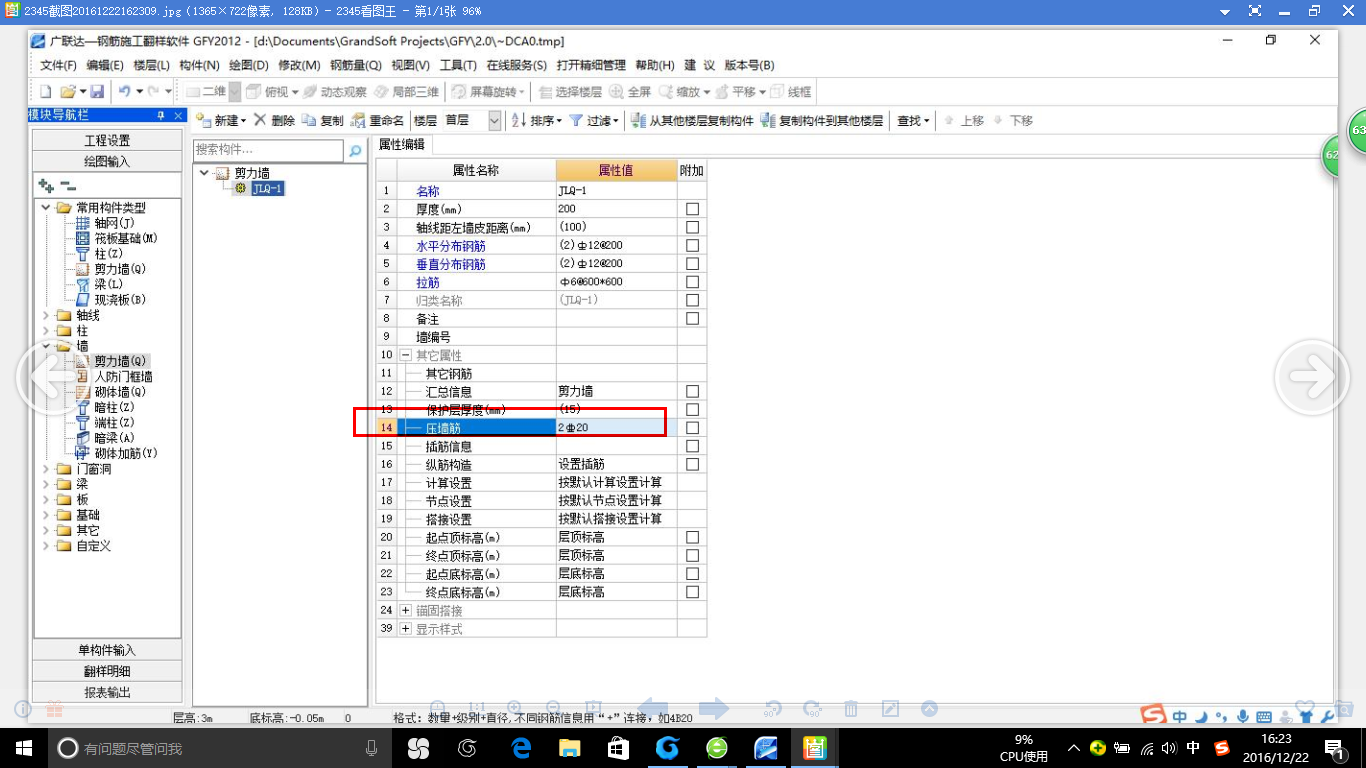The image size is (1366, 768).
Task: Click 选择楼层 (select floor) tool
Action: pos(570,92)
